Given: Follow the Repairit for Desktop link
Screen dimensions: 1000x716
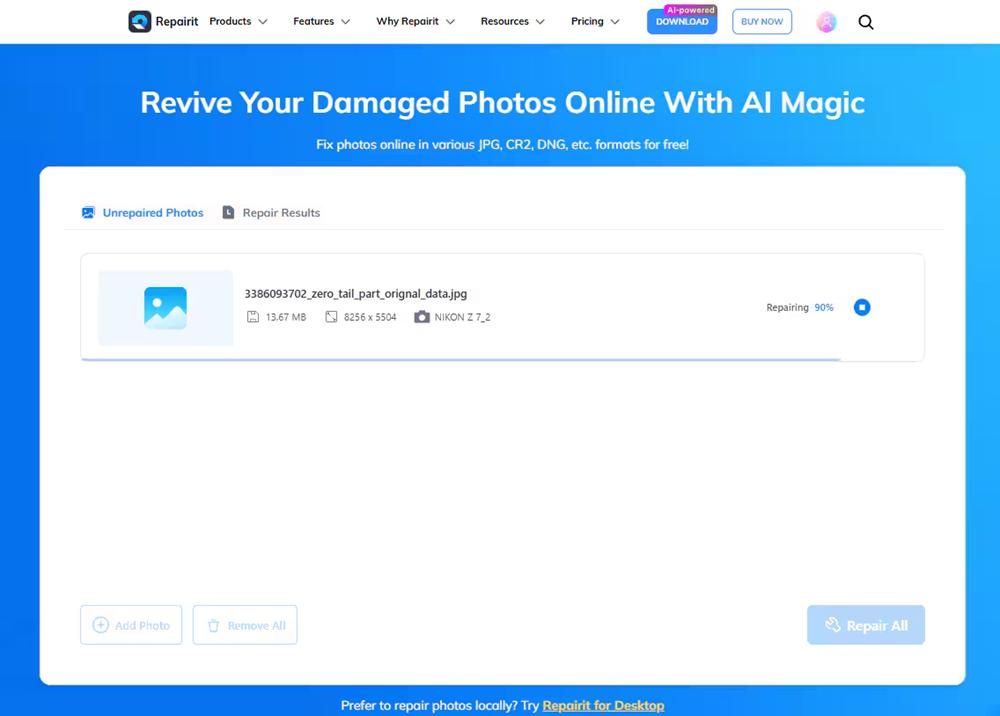Looking at the screenshot, I should [603, 705].
